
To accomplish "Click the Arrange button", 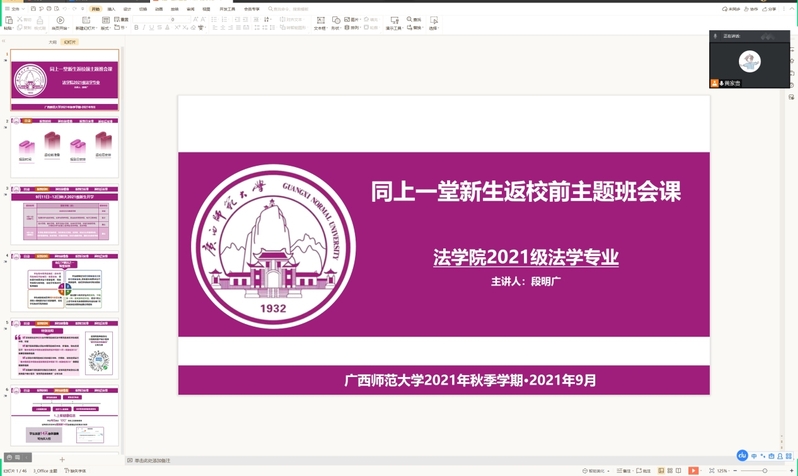I will [x=351, y=27].
